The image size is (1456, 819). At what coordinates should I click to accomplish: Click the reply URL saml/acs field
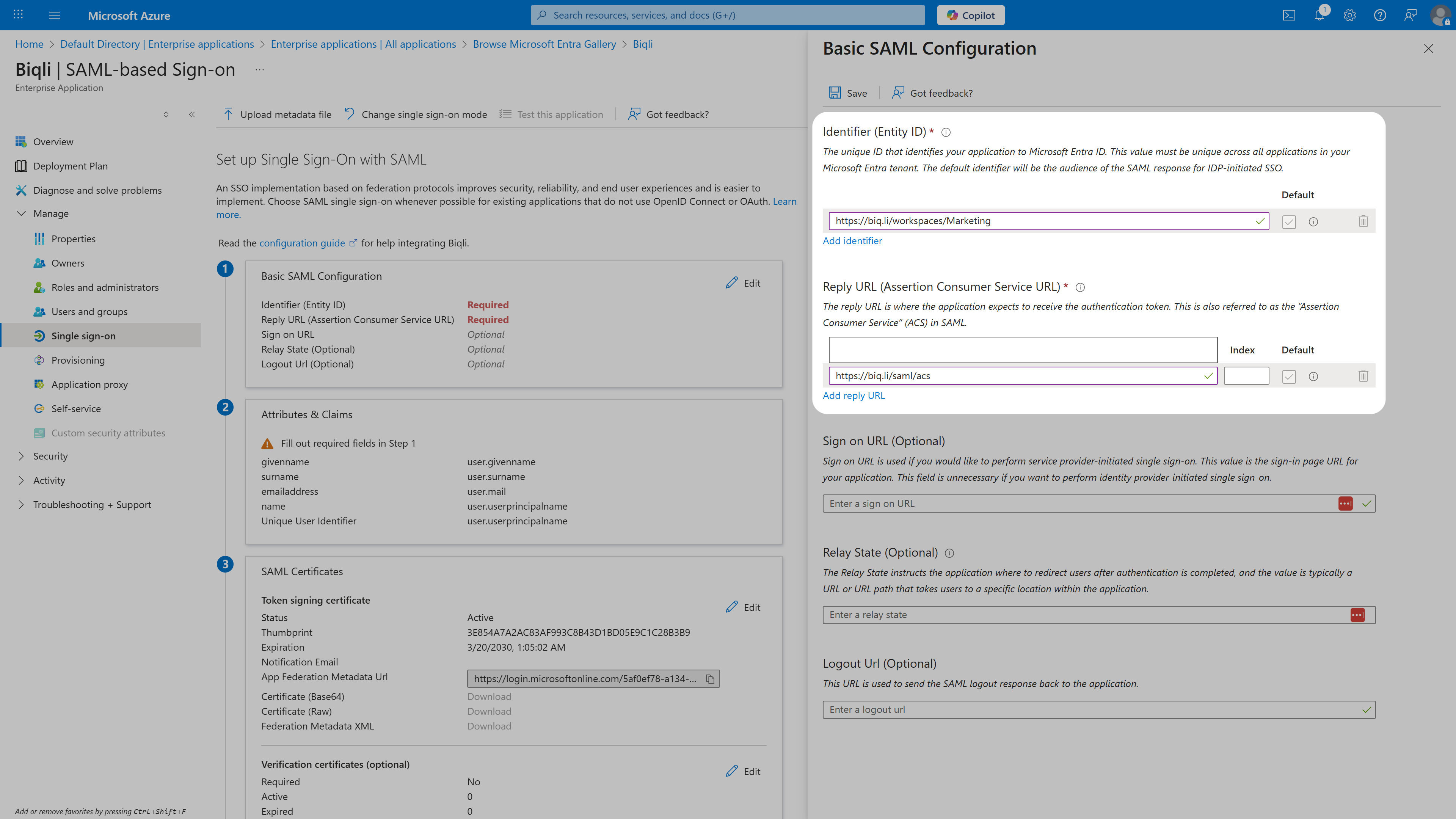pyautogui.click(x=1023, y=376)
